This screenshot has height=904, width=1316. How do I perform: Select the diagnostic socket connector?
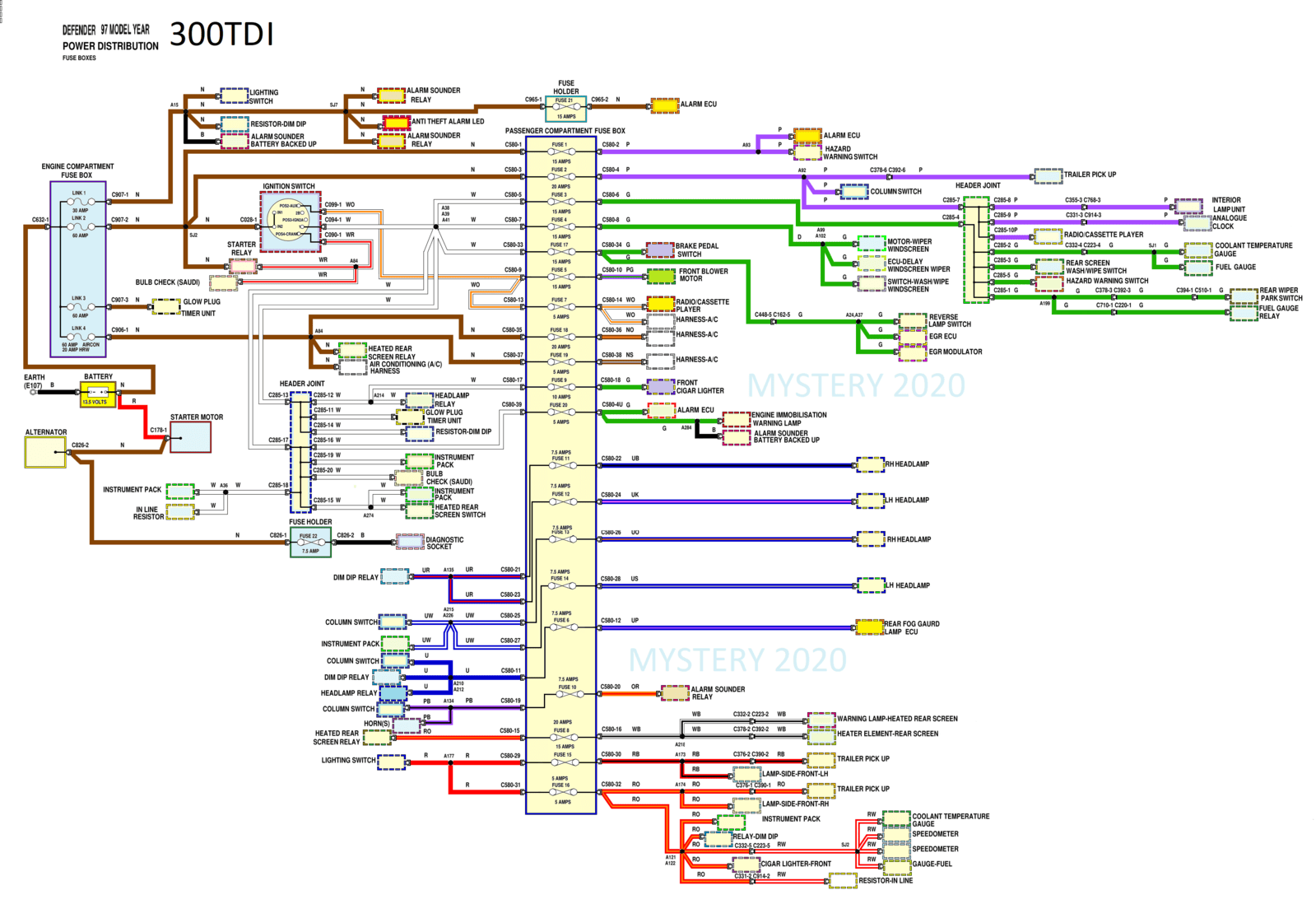pos(411,542)
